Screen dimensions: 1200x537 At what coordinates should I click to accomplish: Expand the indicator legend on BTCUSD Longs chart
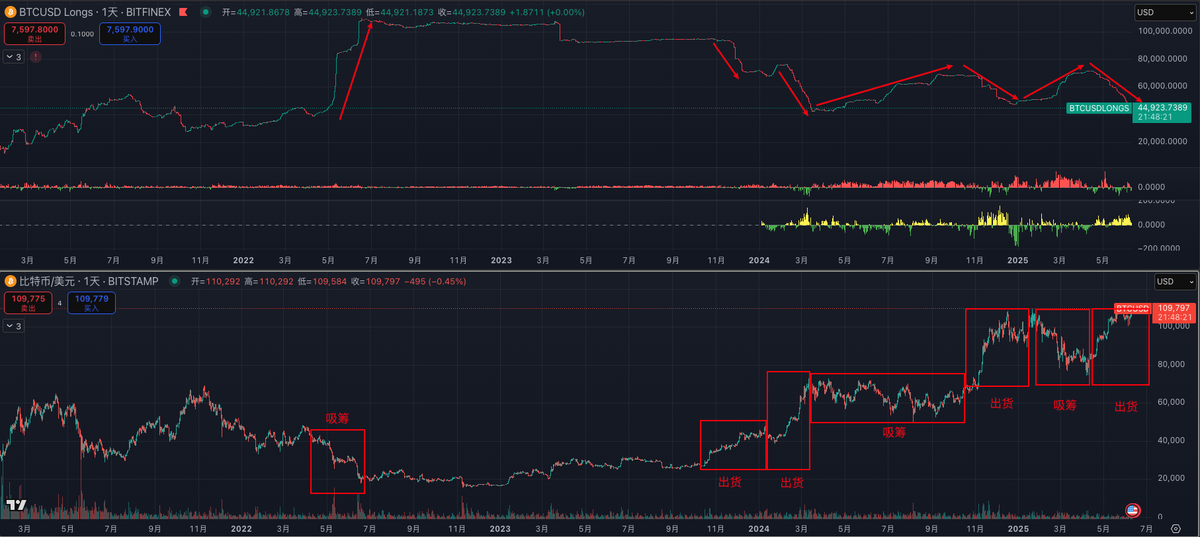click(x=14, y=57)
